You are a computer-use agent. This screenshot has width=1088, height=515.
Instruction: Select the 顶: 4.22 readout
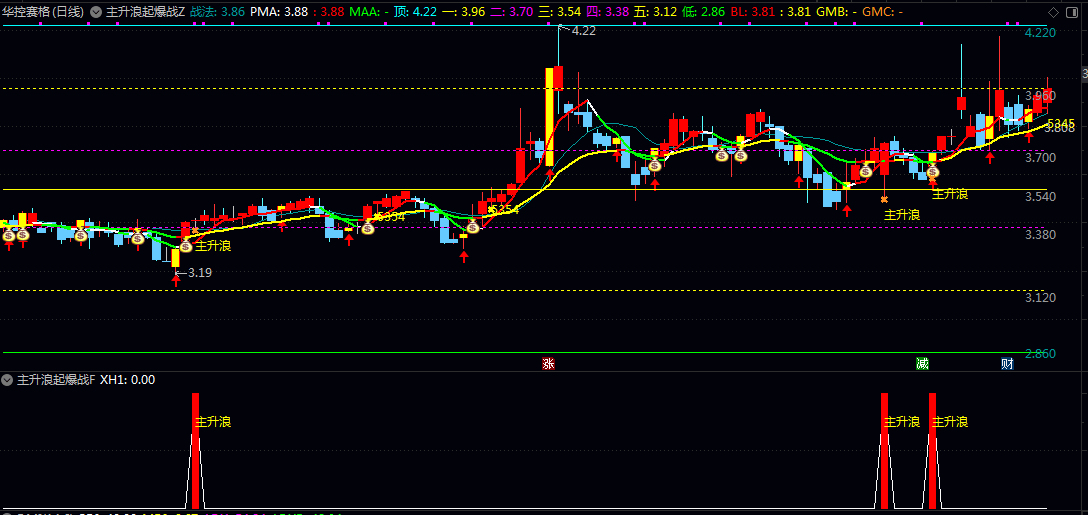[x=415, y=12]
